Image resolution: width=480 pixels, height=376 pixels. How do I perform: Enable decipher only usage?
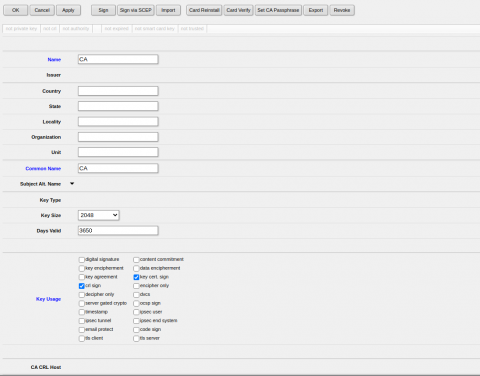click(82, 295)
